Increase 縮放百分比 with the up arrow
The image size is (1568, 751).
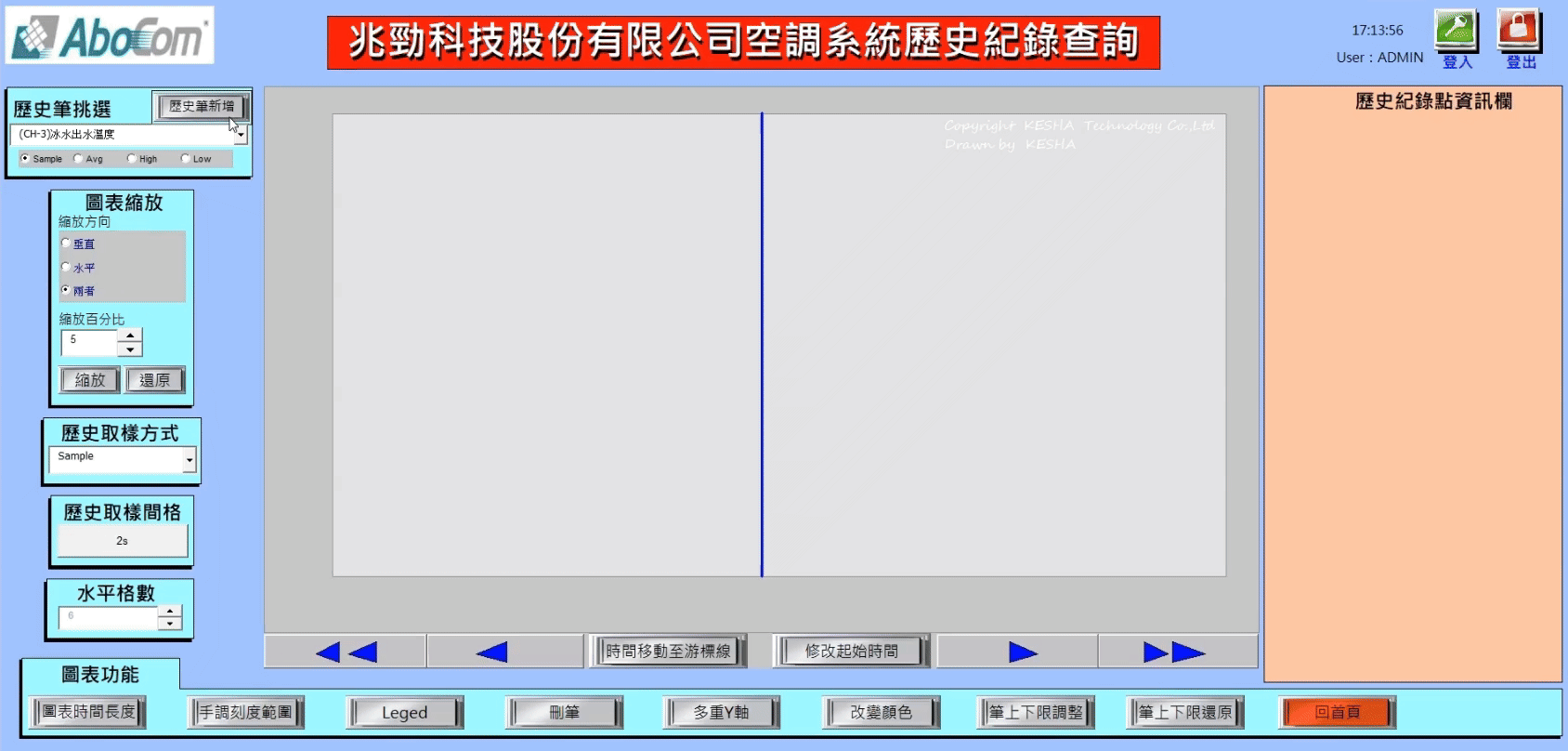[x=130, y=335]
